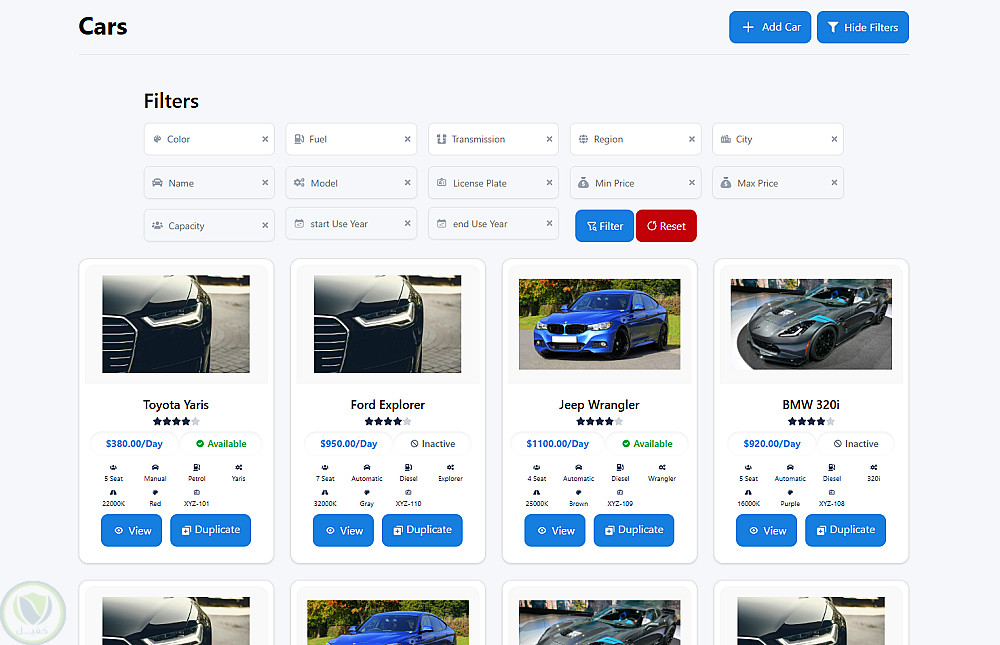Viewport: 1000px width, 645px height.
Task: View the Toyota Yaris car
Action: [131, 531]
